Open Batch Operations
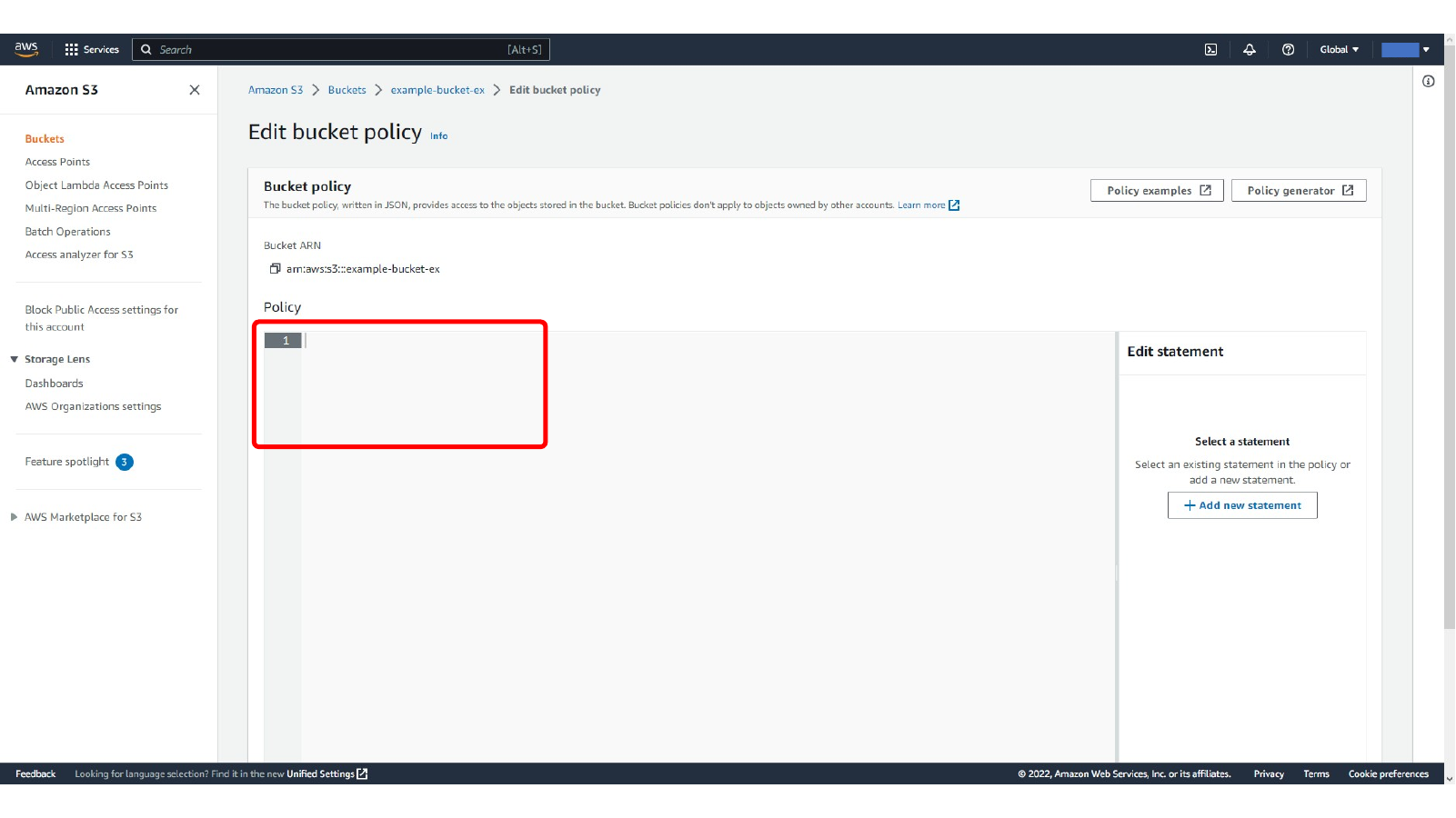This screenshot has width=1456, height=818. click(68, 232)
